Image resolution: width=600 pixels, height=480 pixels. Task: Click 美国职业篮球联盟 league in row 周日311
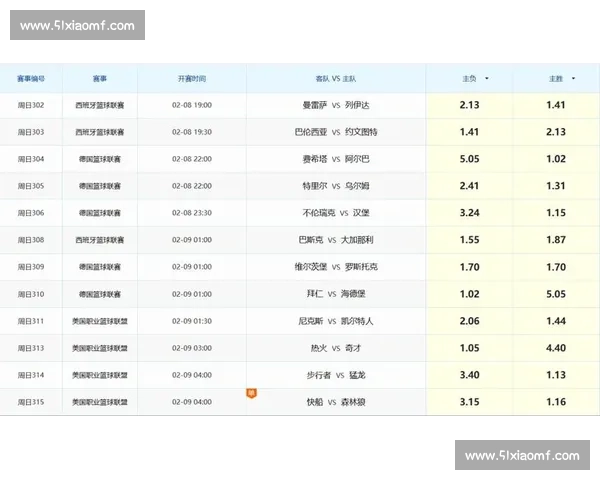(x=100, y=321)
